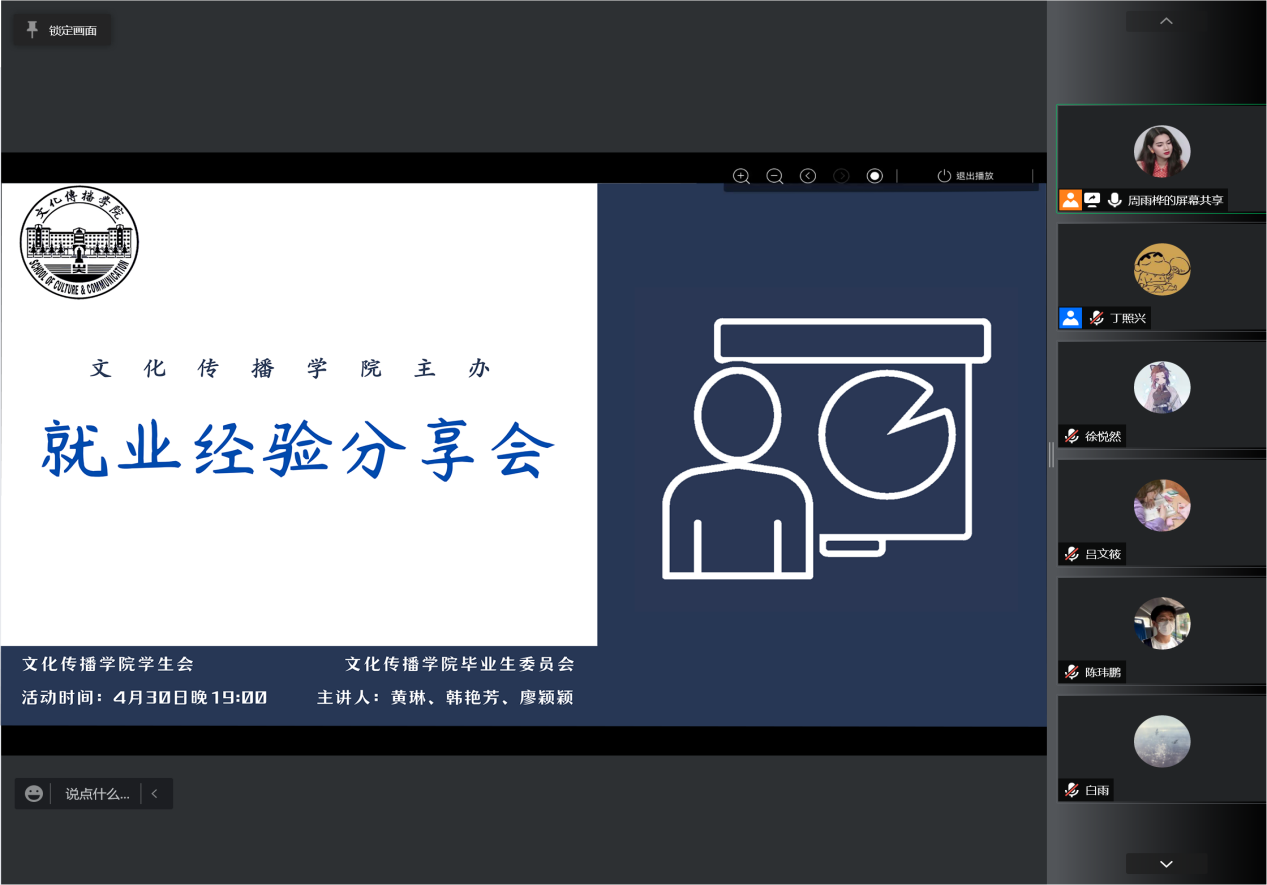Image resolution: width=1267 pixels, height=885 pixels.
Task: Click the 退出播放 exit playback button
Action: coord(965,176)
